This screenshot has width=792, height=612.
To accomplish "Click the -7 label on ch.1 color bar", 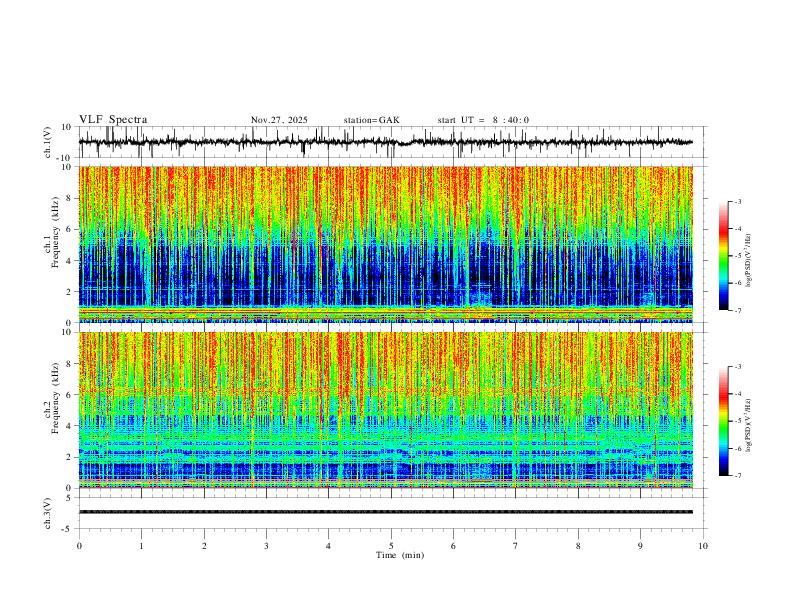I will pos(737,311).
